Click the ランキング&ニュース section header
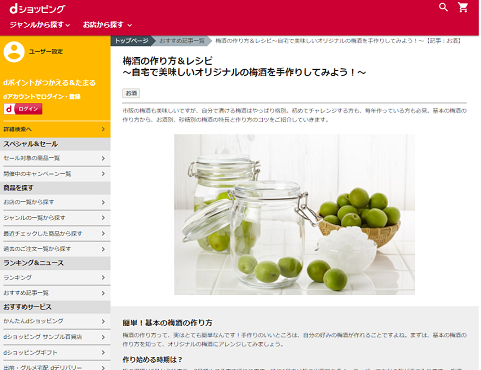 (x=55, y=263)
